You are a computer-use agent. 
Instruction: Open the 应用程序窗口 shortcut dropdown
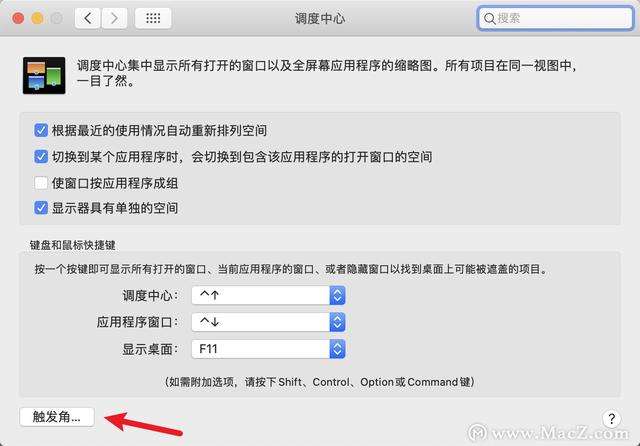click(x=268, y=322)
